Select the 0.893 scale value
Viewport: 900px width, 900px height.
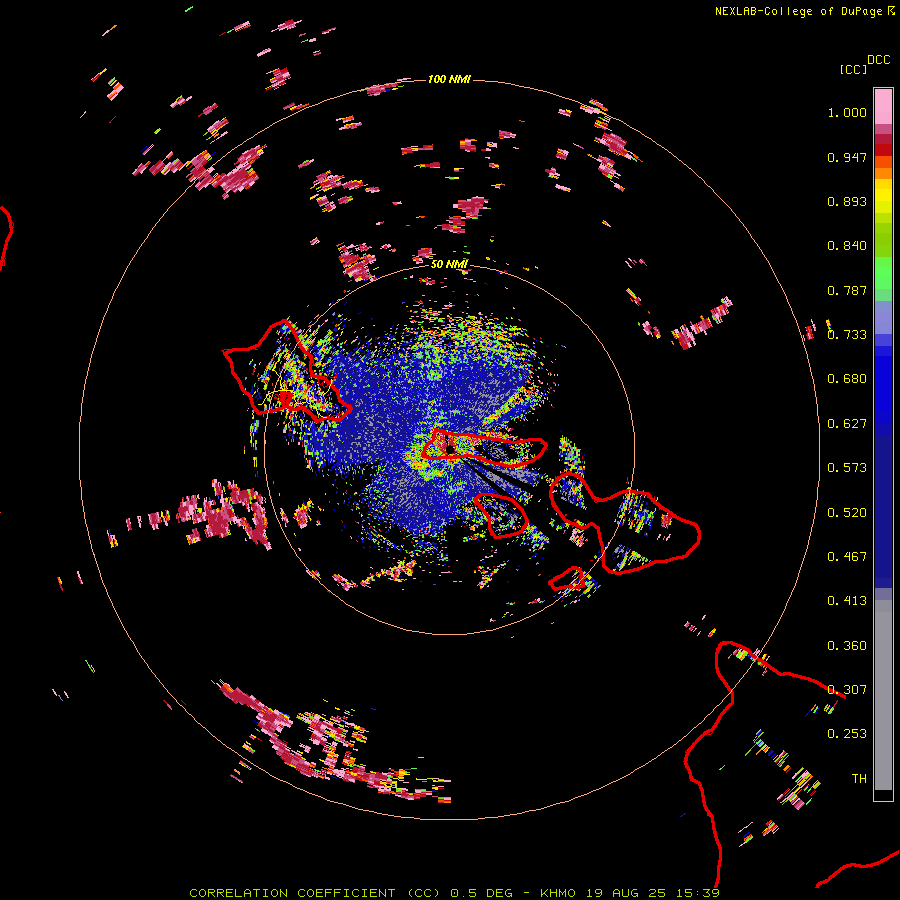847,201
